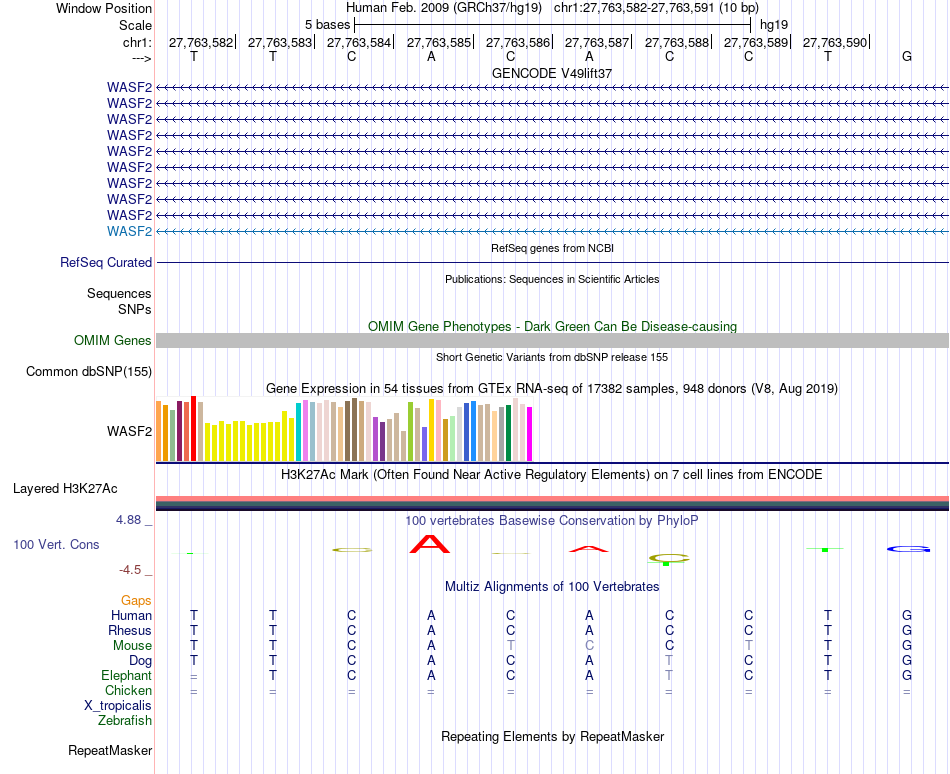Click the 'chr1:27,763,582-27,763,591 (10 bp)' range text

click(x=656, y=8)
